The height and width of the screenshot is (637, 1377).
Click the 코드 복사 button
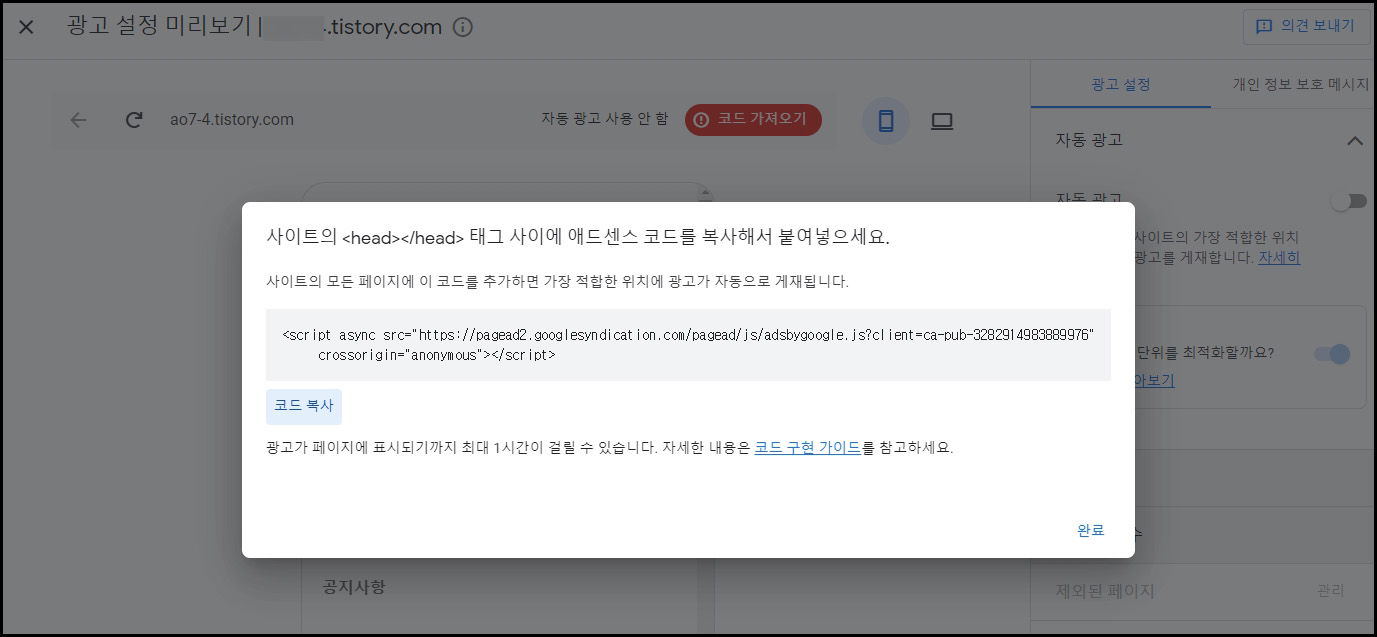(304, 406)
